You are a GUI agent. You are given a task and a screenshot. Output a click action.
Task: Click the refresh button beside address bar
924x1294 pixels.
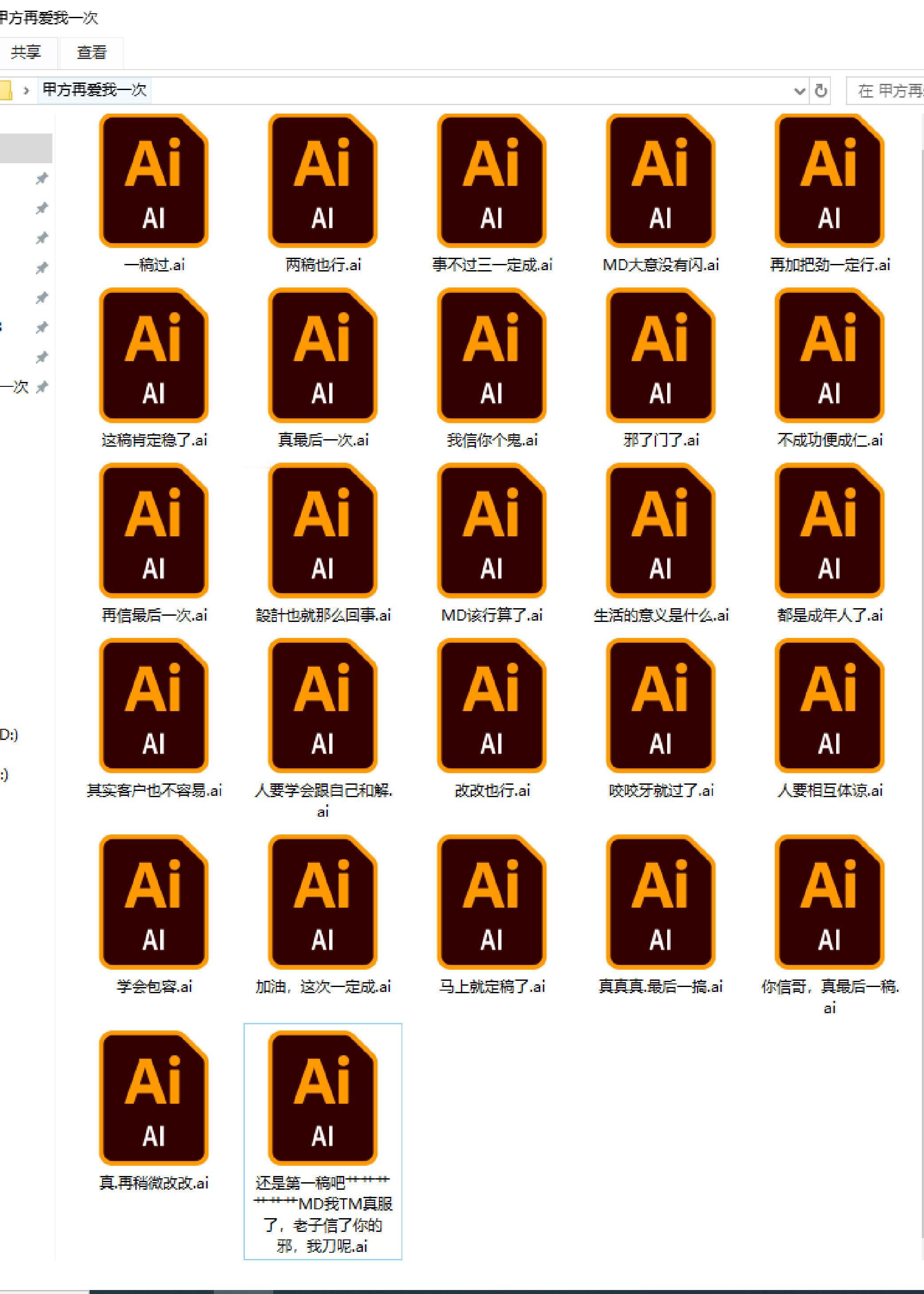pos(821,91)
